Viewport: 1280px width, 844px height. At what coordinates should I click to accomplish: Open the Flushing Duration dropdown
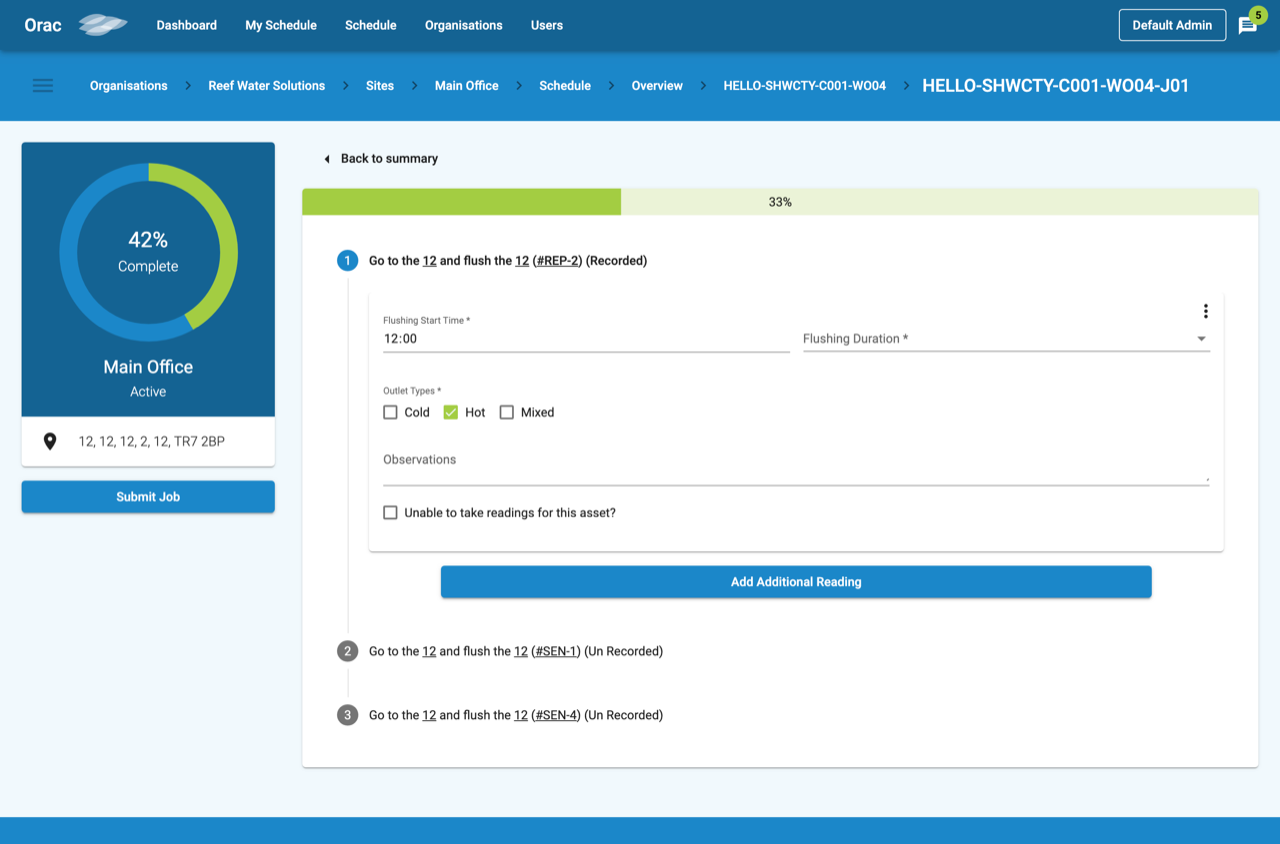pyautogui.click(x=1005, y=339)
